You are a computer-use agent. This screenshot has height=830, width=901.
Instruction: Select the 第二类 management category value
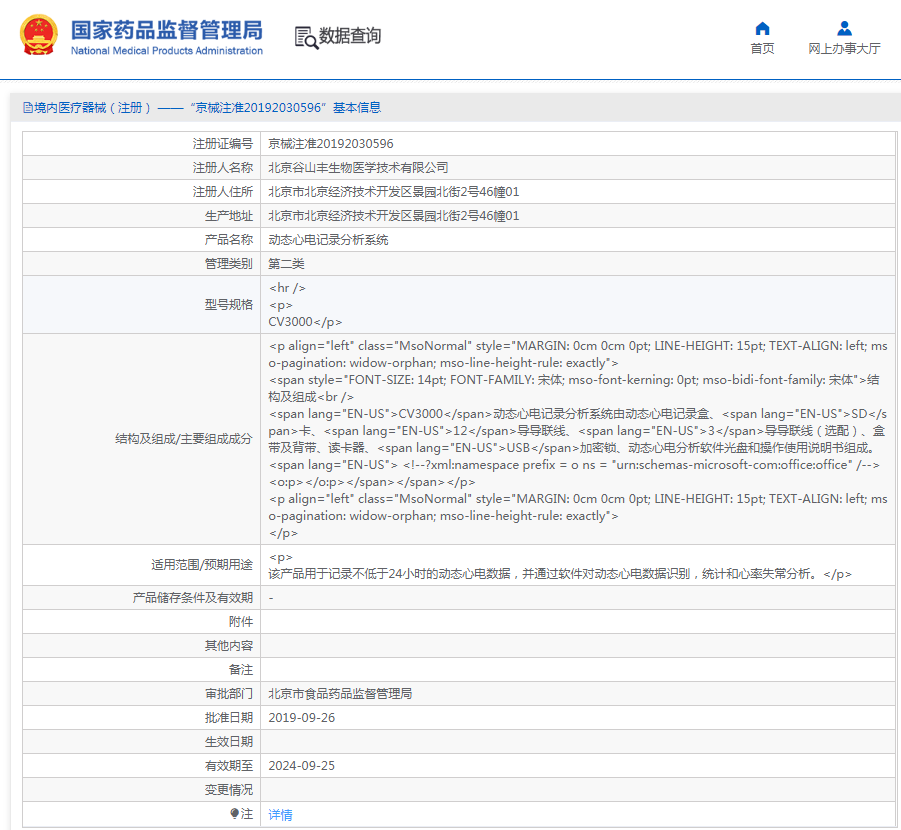(x=286, y=264)
